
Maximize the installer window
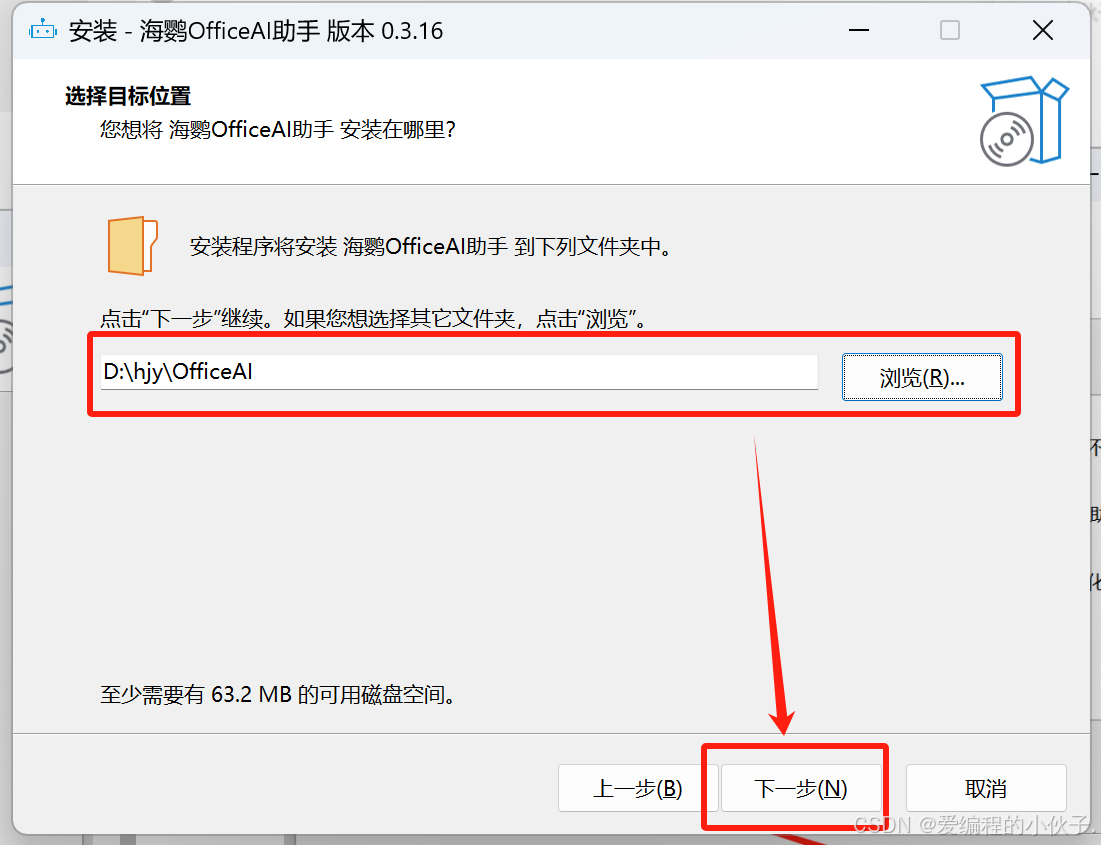[x=950, y=30]
